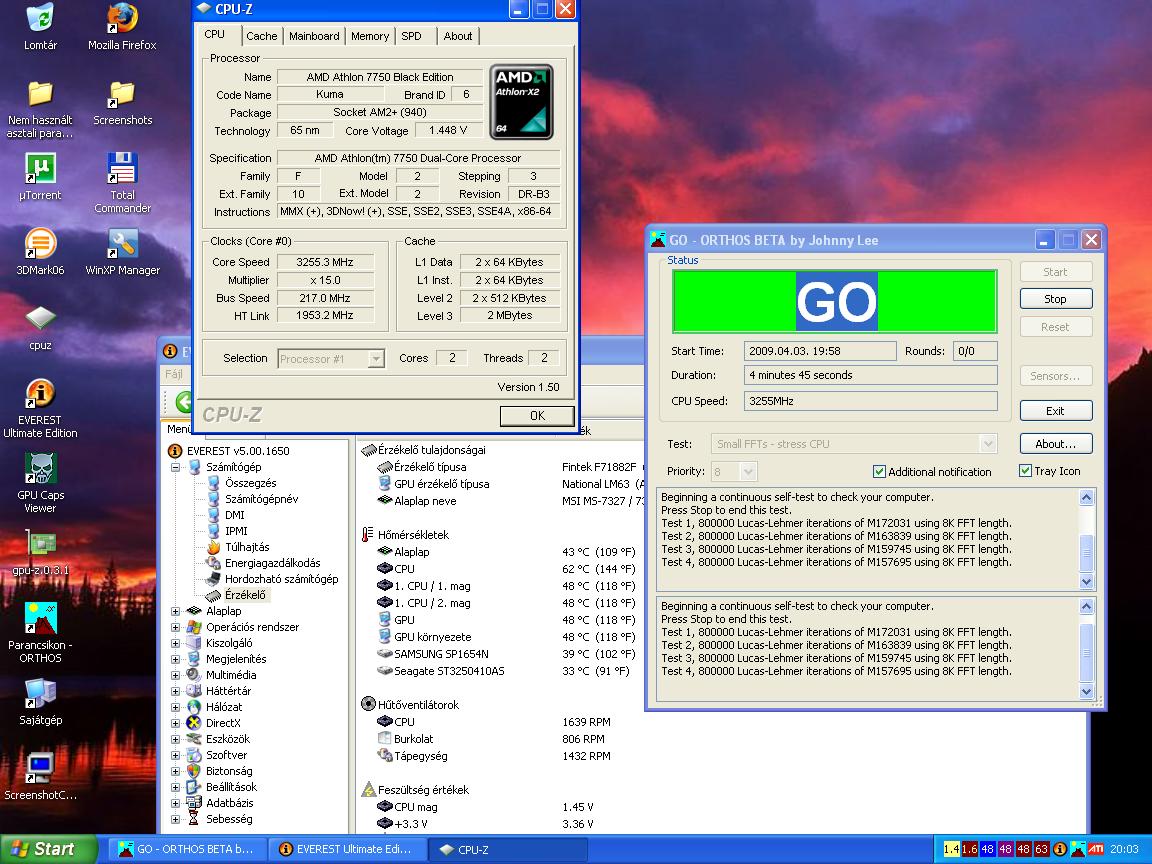Open the Fájl menu in EVEREST
Image resolution: width=1152 pixels, height=864 pixels.
click(x=174, y=374)
